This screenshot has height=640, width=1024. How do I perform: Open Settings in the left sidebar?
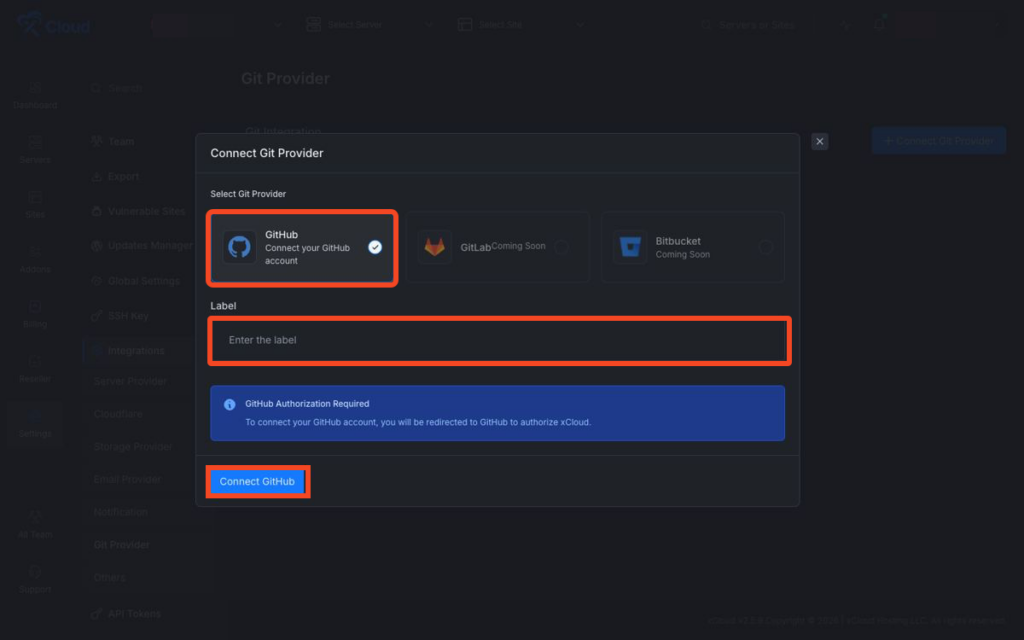35,424
